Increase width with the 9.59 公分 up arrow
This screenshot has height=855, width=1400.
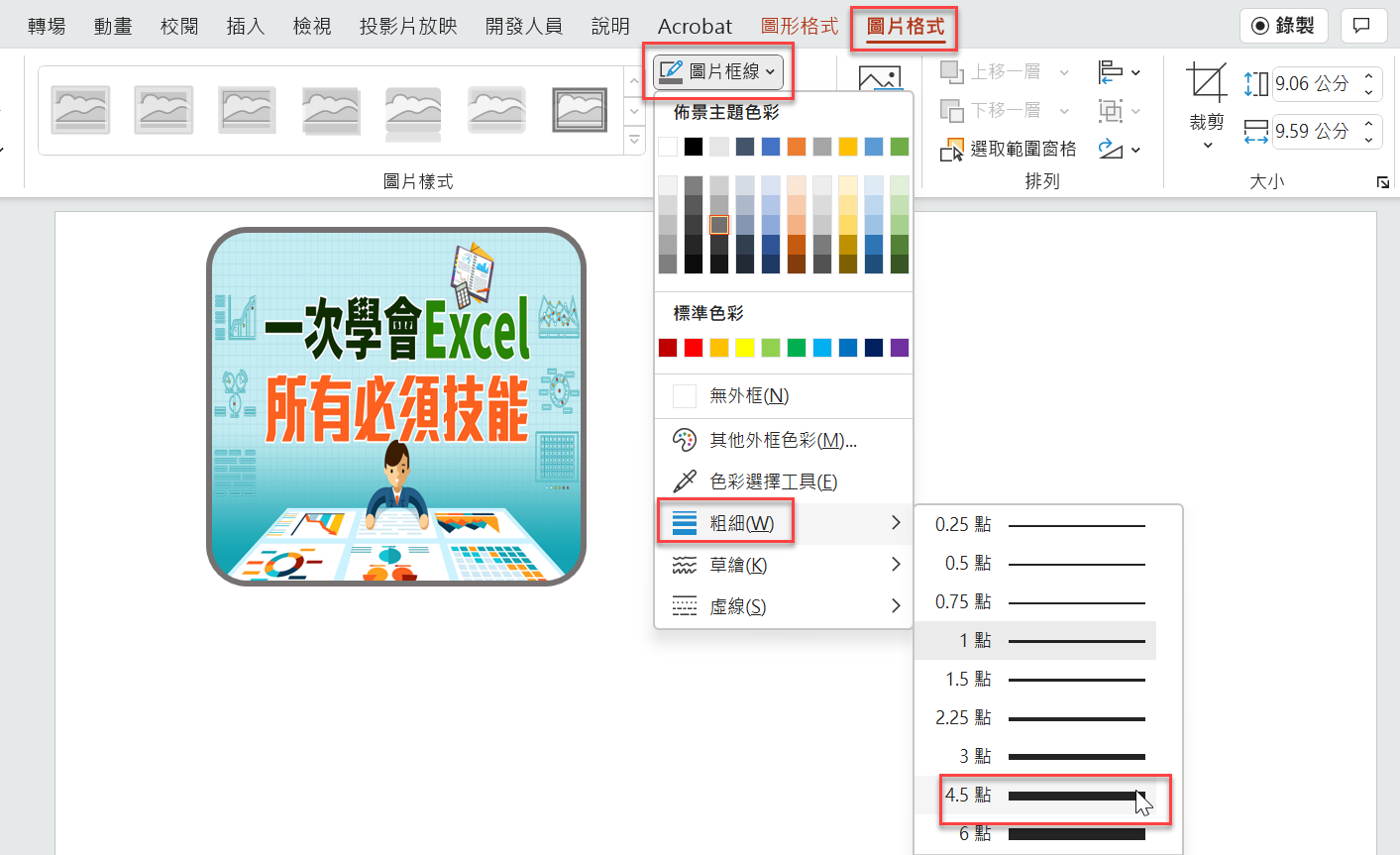coord(1369,123)
